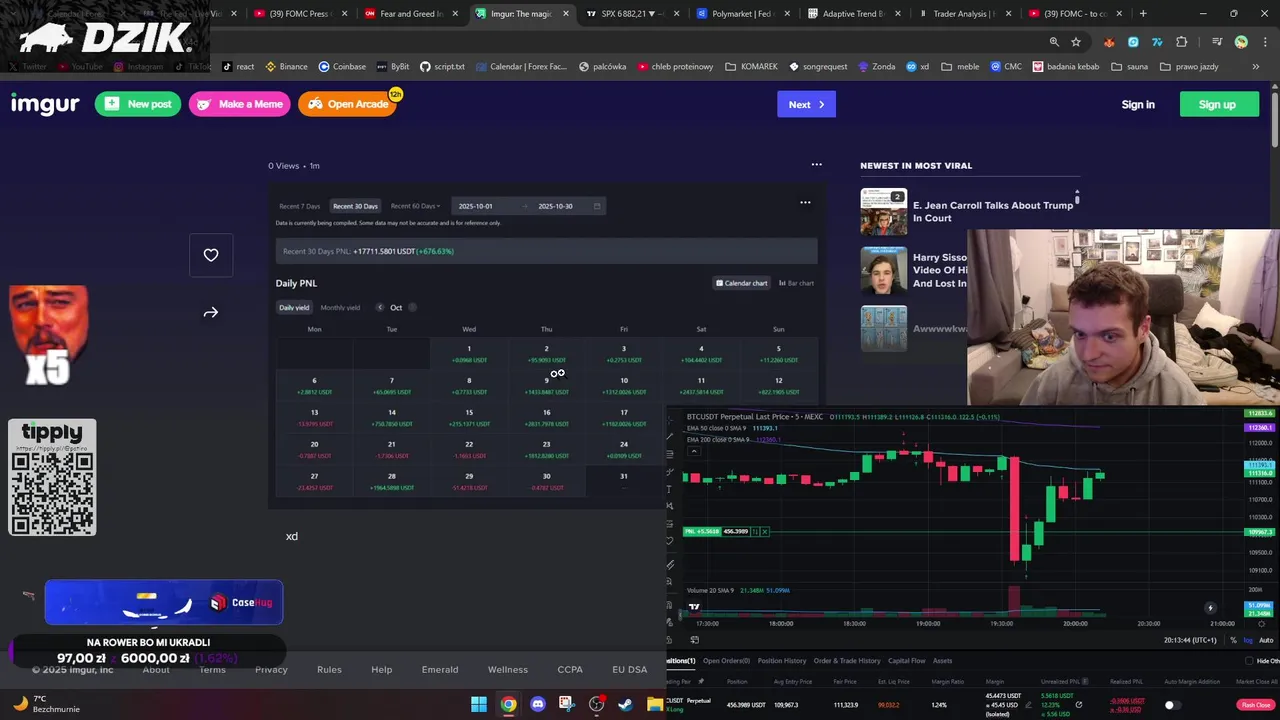Open E. Jean Carroll post thumbnail
Screen dimensions: 1280x720
(884, 212)
